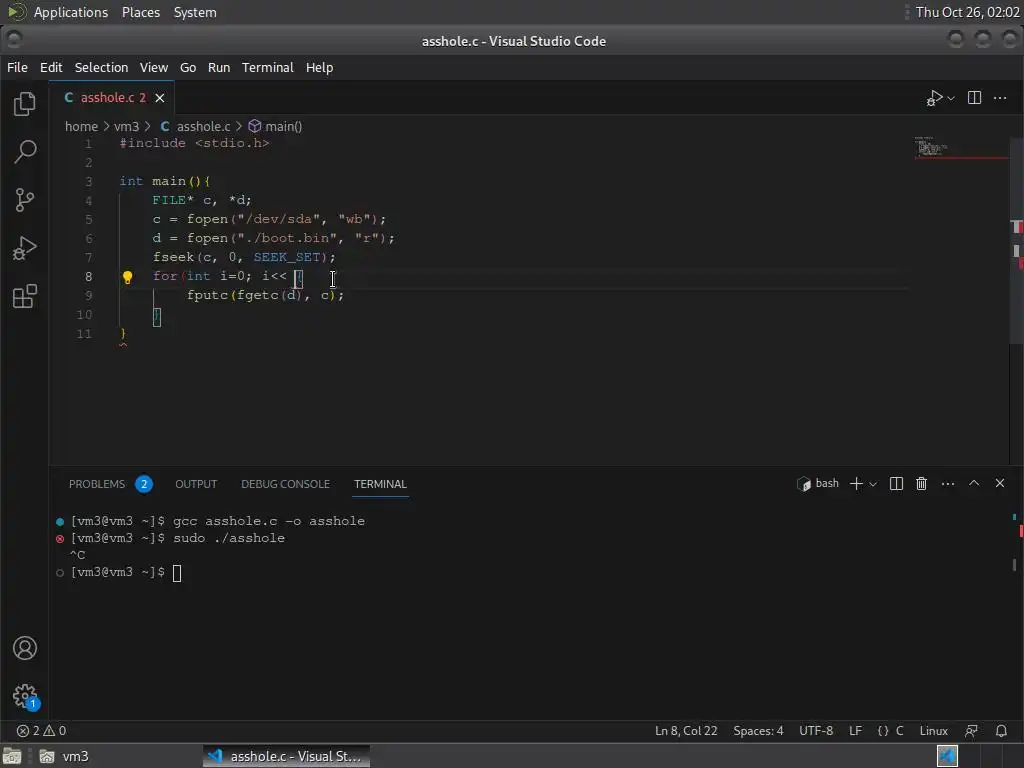Click the errors and warnings status indicator
This screenshot has height=768, width=1024.
coord(41,731)
